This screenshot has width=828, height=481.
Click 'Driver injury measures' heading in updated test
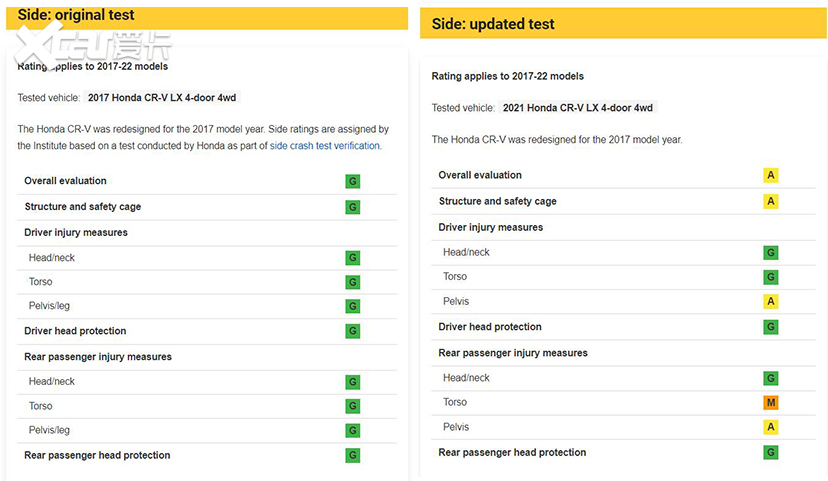491,227
